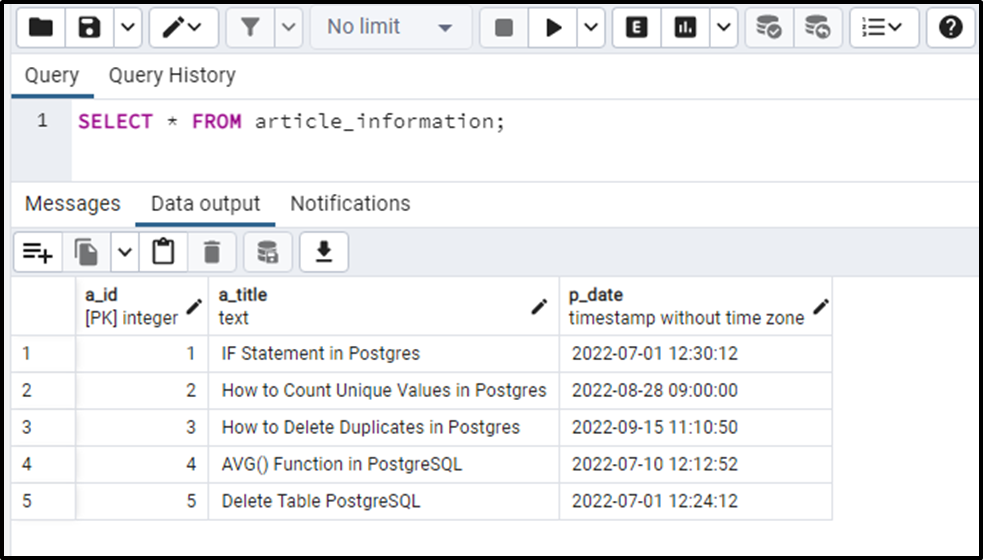Click the Stop query square button

tap(504, 28)
